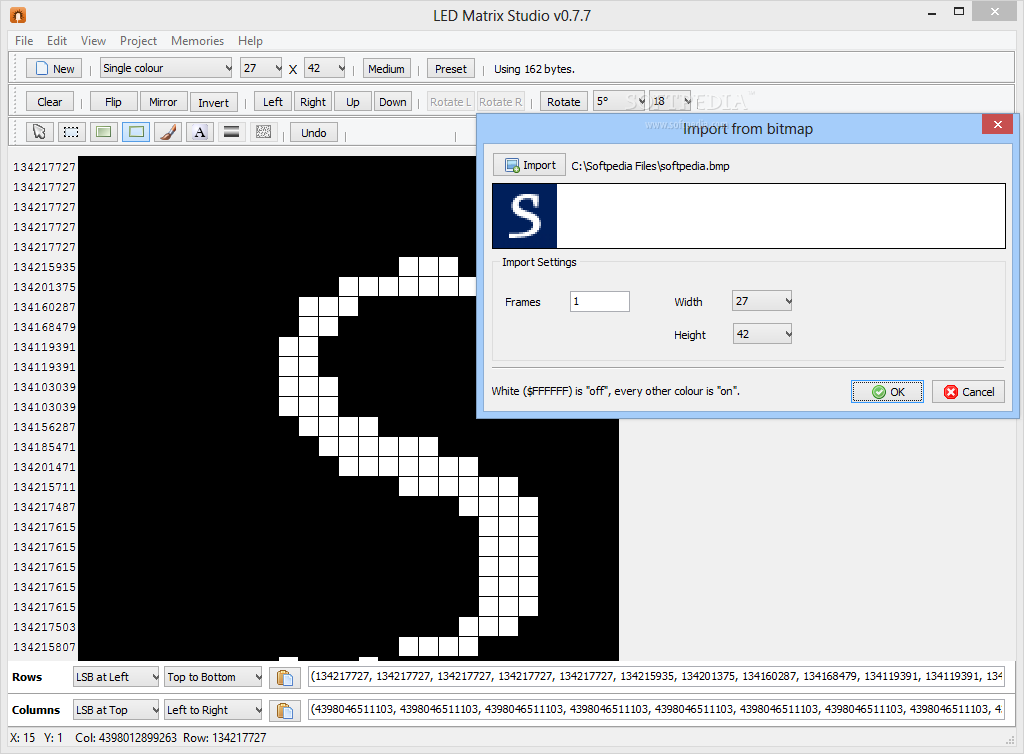1024x754 pixels.
Task: Click row value 134185471
Action: [x=44, y=447]
